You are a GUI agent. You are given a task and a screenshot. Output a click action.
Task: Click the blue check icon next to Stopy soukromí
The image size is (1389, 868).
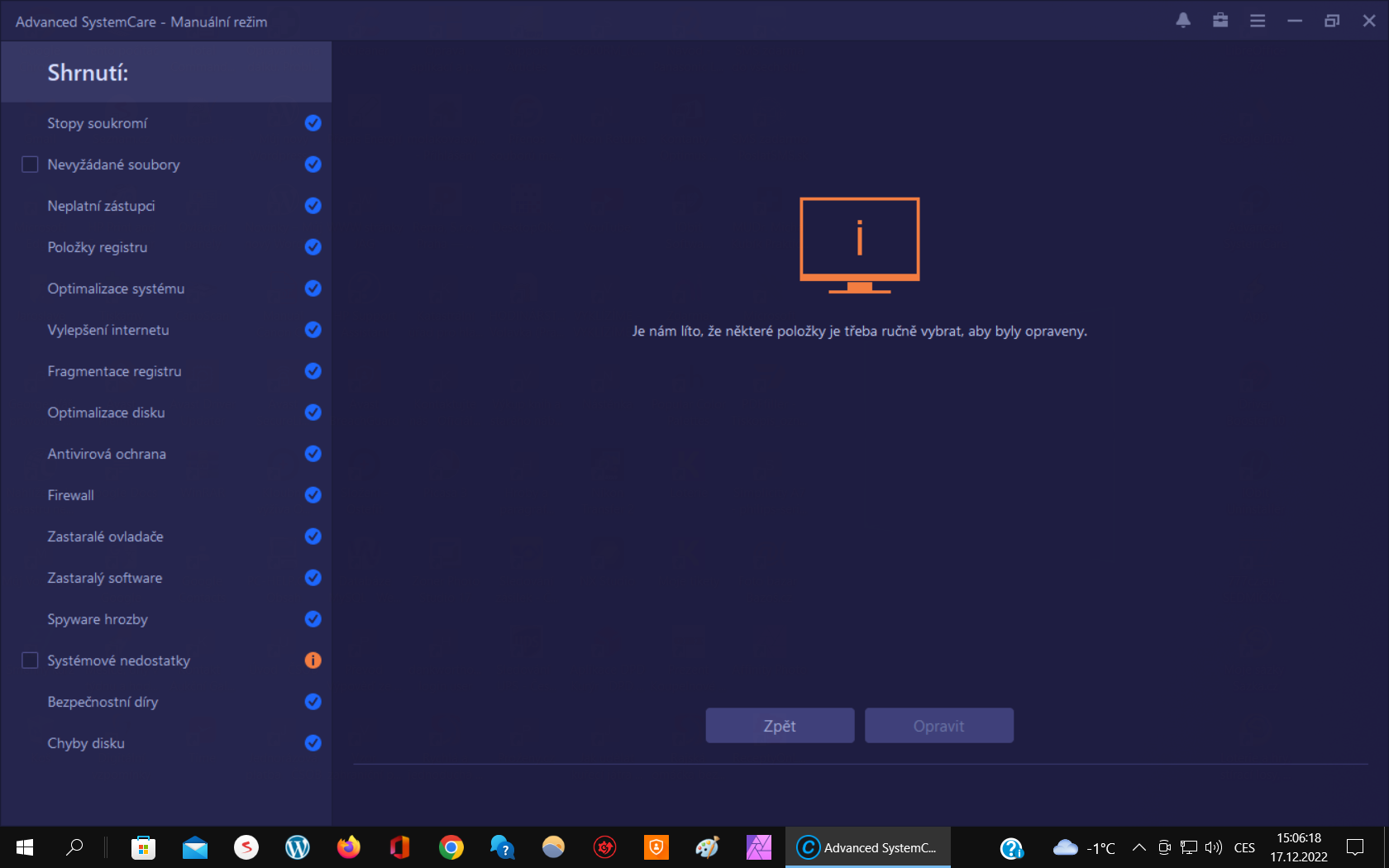tap(313, 123)
